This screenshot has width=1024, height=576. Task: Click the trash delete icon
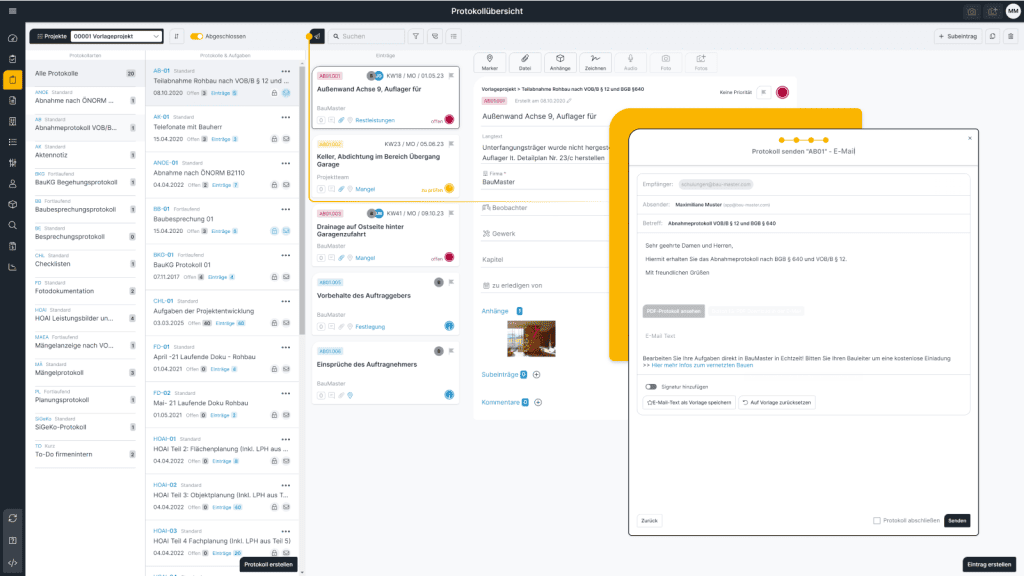(x=1010, y=36)
